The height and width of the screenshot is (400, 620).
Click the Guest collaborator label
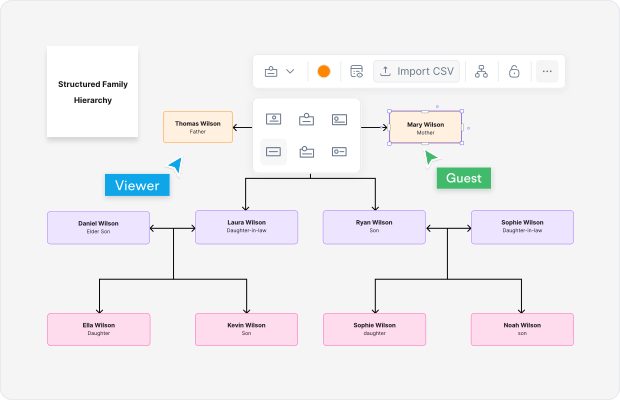coord(463,178)
